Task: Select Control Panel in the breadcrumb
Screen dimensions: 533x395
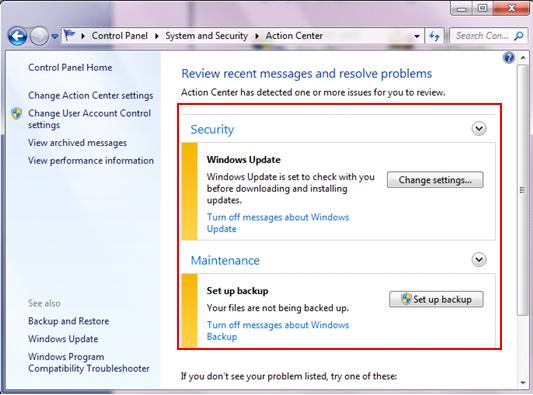Action: click(x=120, y=36)
